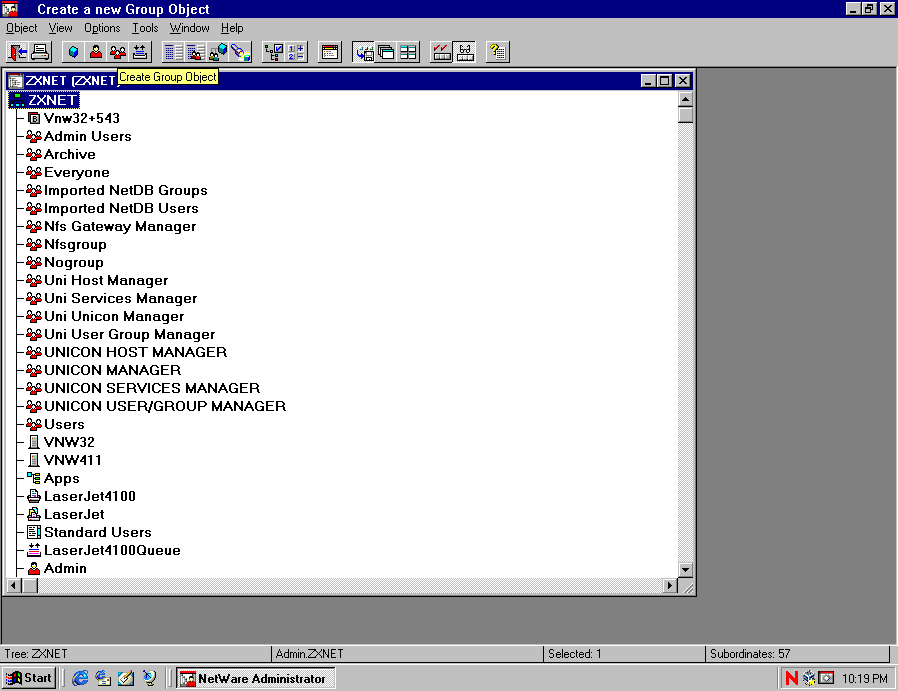Select Imported NetDB Groups

[117, 191]
